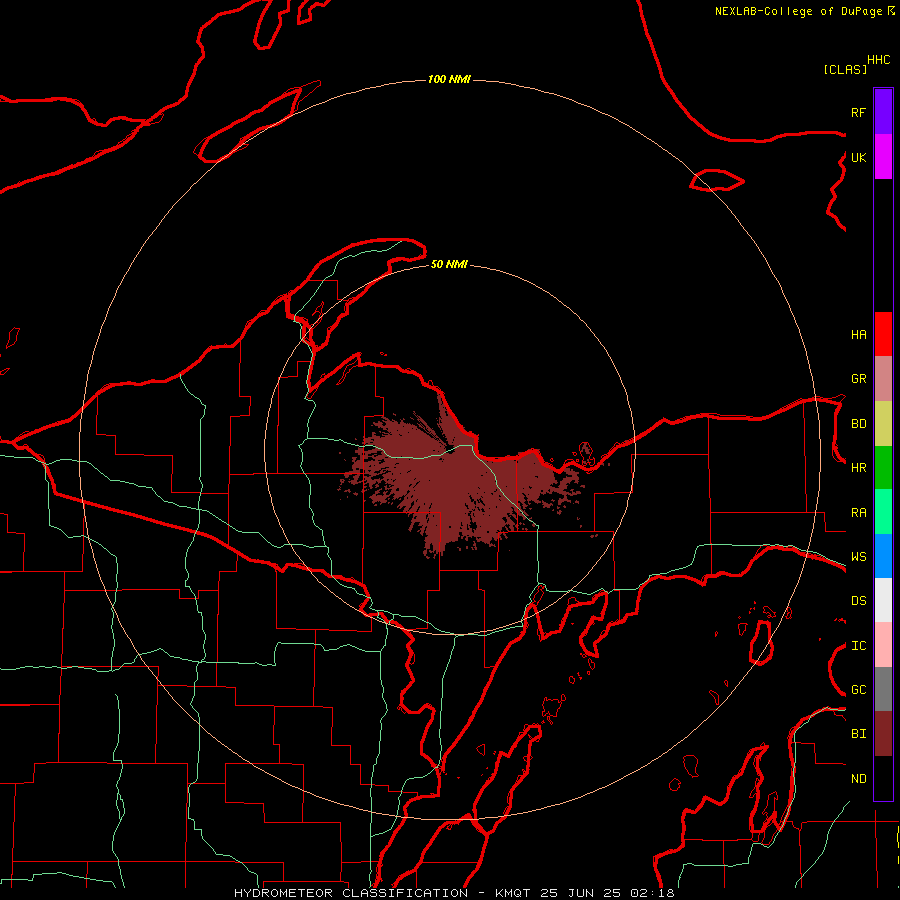Select the GR pink legend swatch
Screen dimensions: 900x900
pyautogui.click(x=883, y=379)
